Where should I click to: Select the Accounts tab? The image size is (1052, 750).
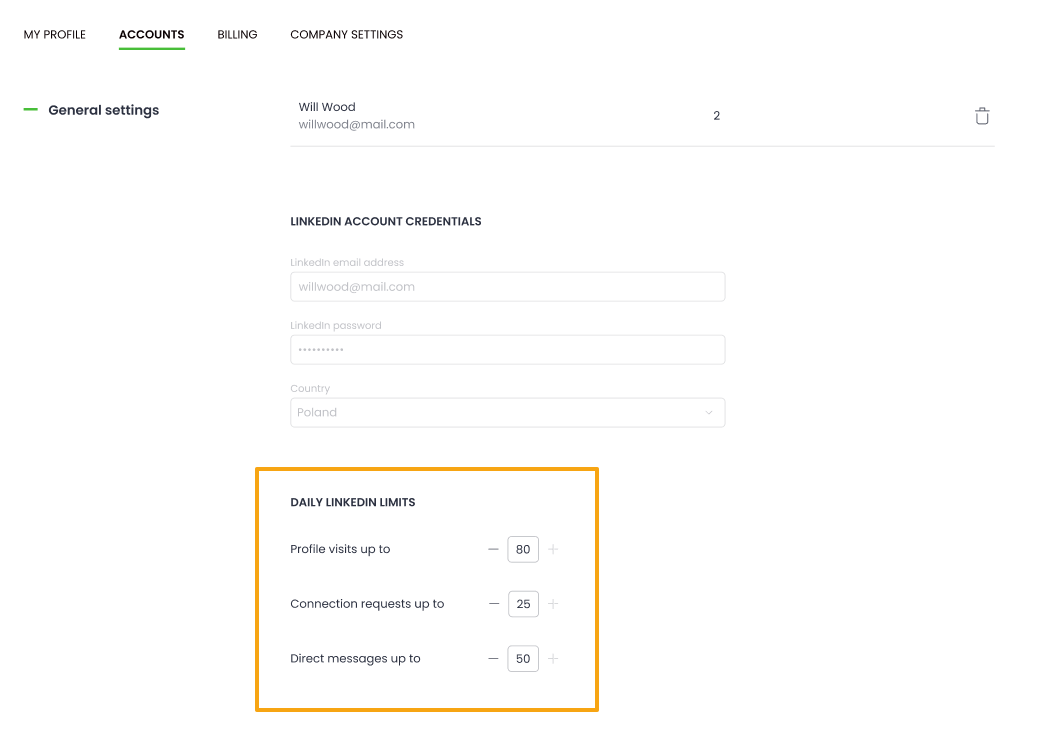(151, 35)
